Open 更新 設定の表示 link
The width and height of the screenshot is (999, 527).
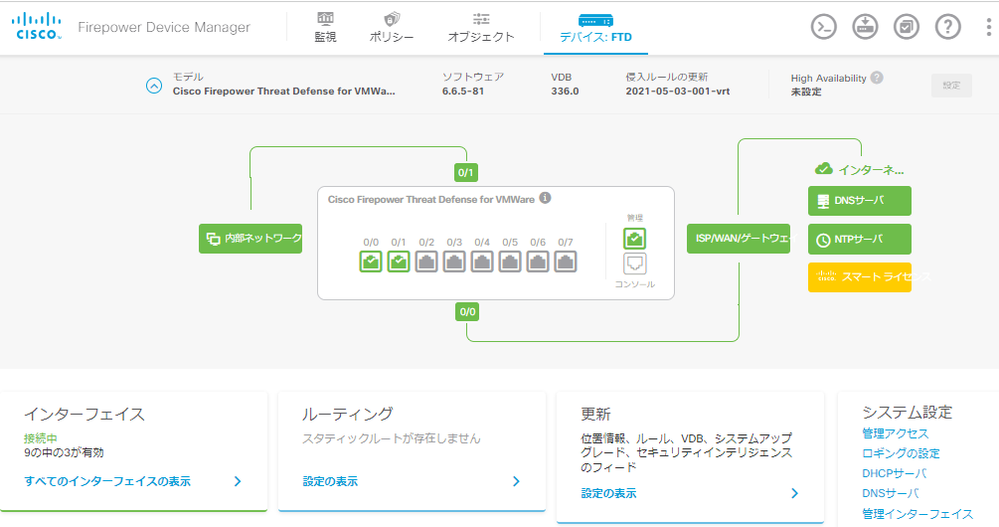pos(608,493)
